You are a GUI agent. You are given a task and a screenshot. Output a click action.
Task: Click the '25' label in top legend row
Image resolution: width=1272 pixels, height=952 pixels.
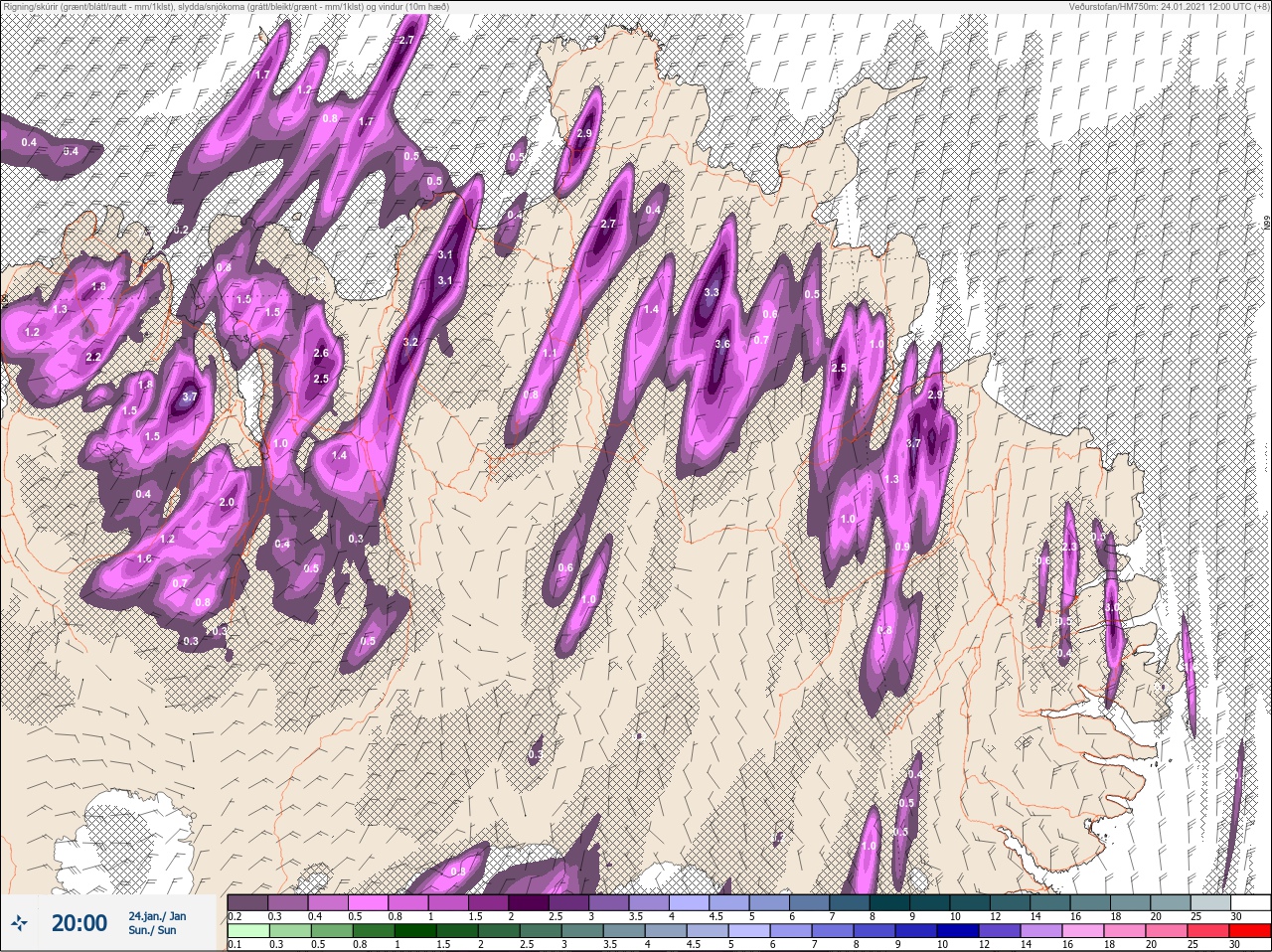click(1197, 916)
